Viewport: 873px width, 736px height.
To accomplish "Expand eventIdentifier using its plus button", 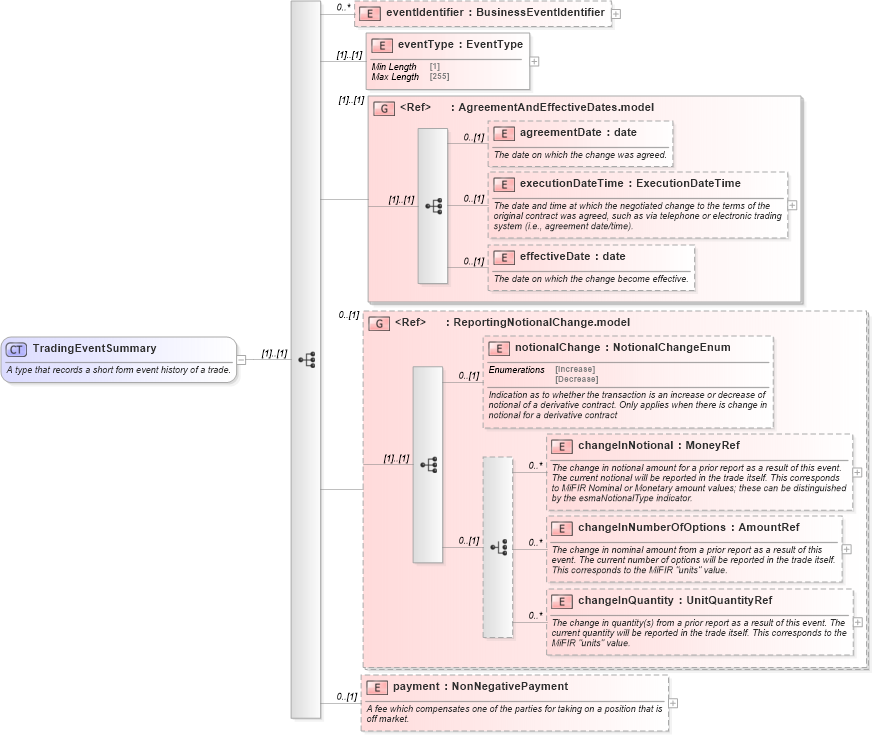I will [618, 13].
